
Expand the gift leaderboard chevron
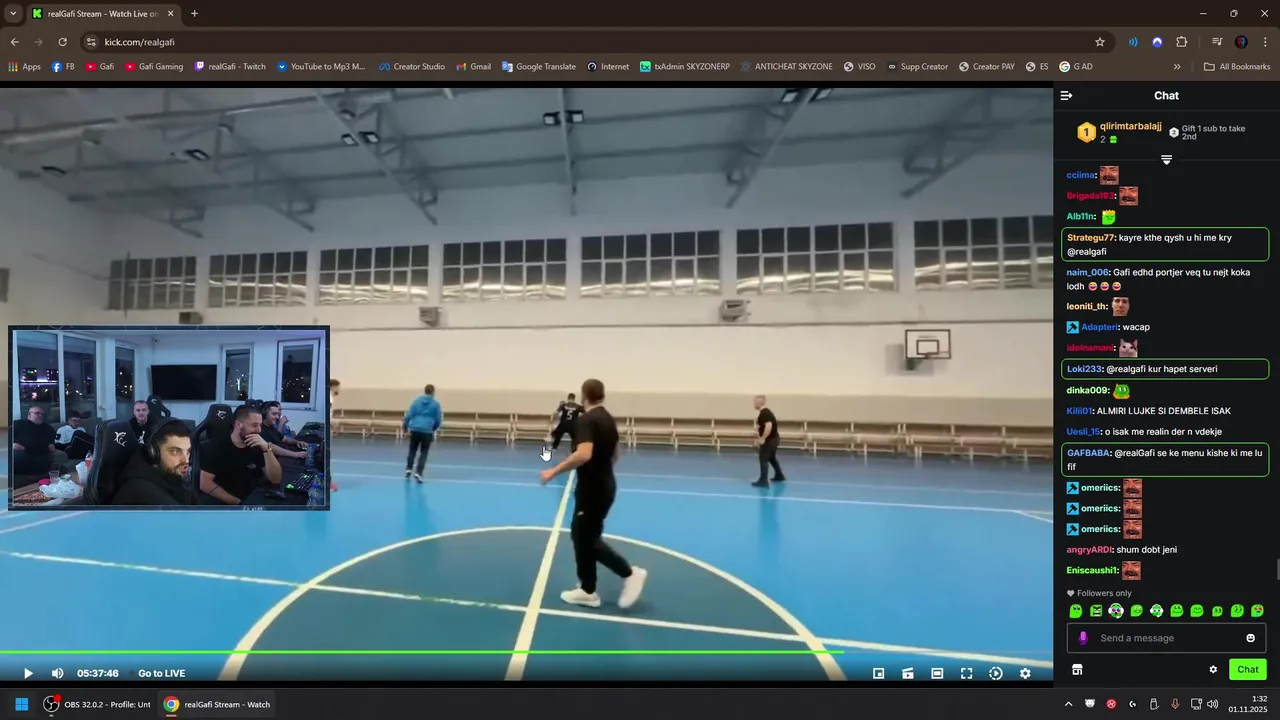pos(1166,160)
